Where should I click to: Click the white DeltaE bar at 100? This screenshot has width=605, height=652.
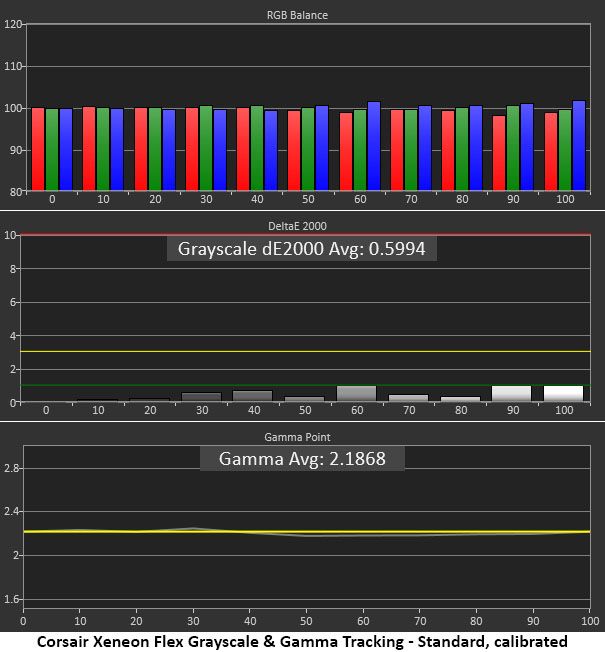tap(563, 394)
